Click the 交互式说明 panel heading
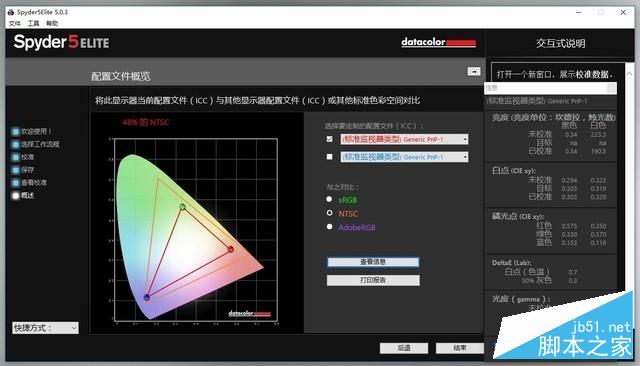This screenshot has height=366, width=640. (560, 43)
